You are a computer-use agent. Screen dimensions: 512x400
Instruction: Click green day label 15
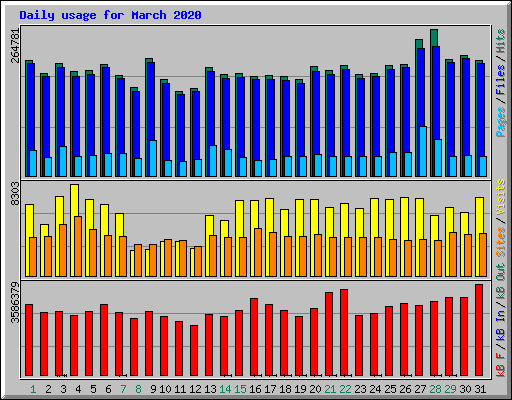[x=240, y=389]
